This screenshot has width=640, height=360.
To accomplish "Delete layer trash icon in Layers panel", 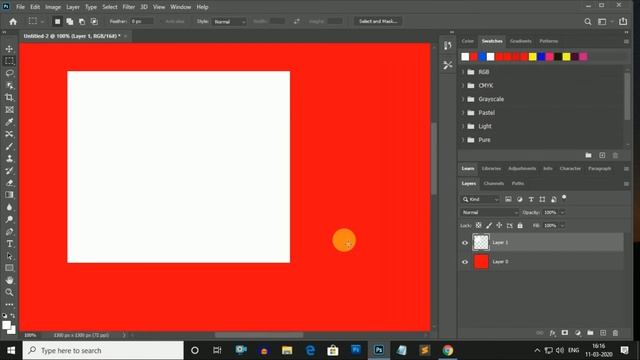I will pos(616,333).
